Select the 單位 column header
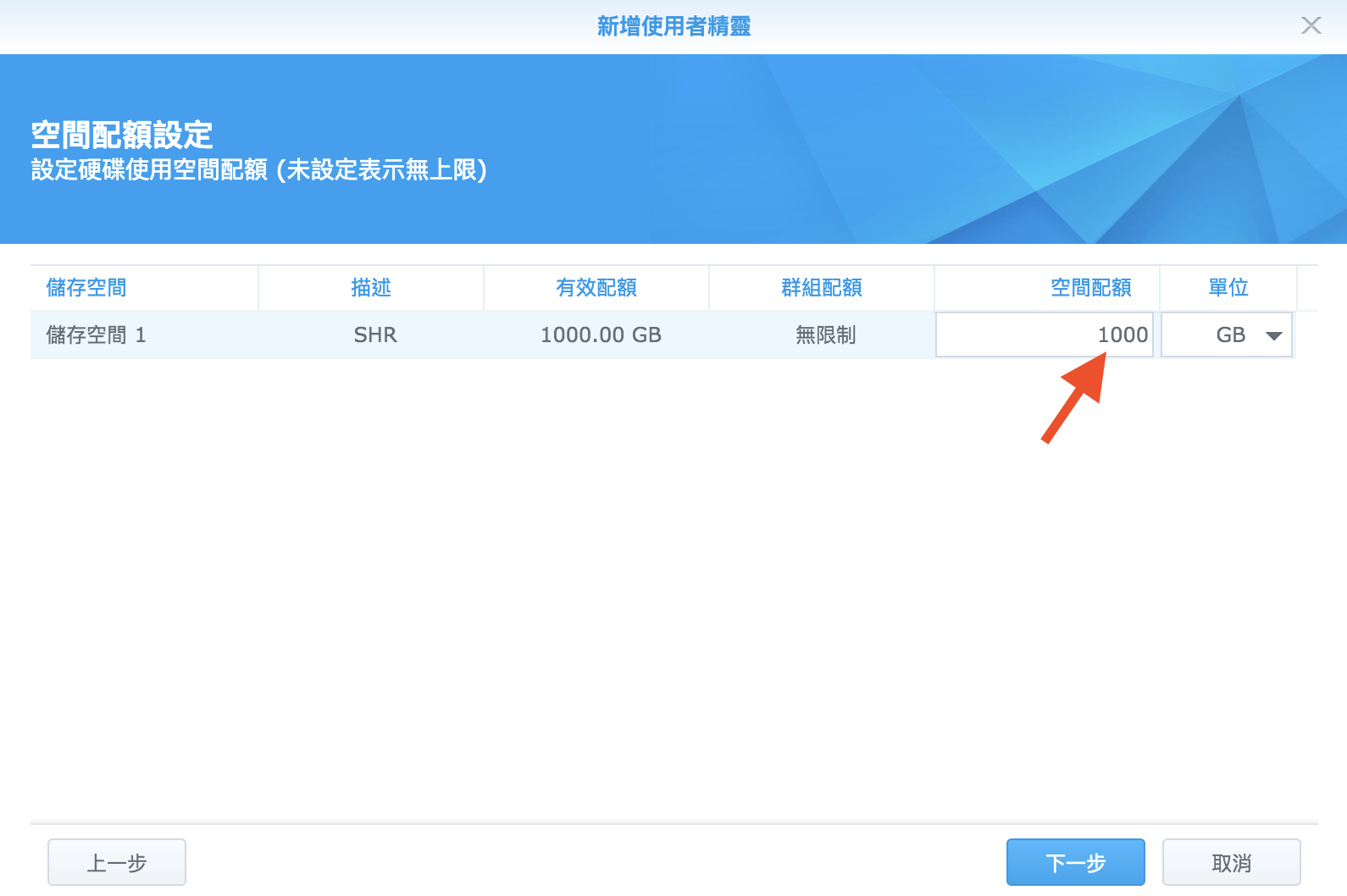This screenshot has width=1347, height=896. tap(1228, 288)
